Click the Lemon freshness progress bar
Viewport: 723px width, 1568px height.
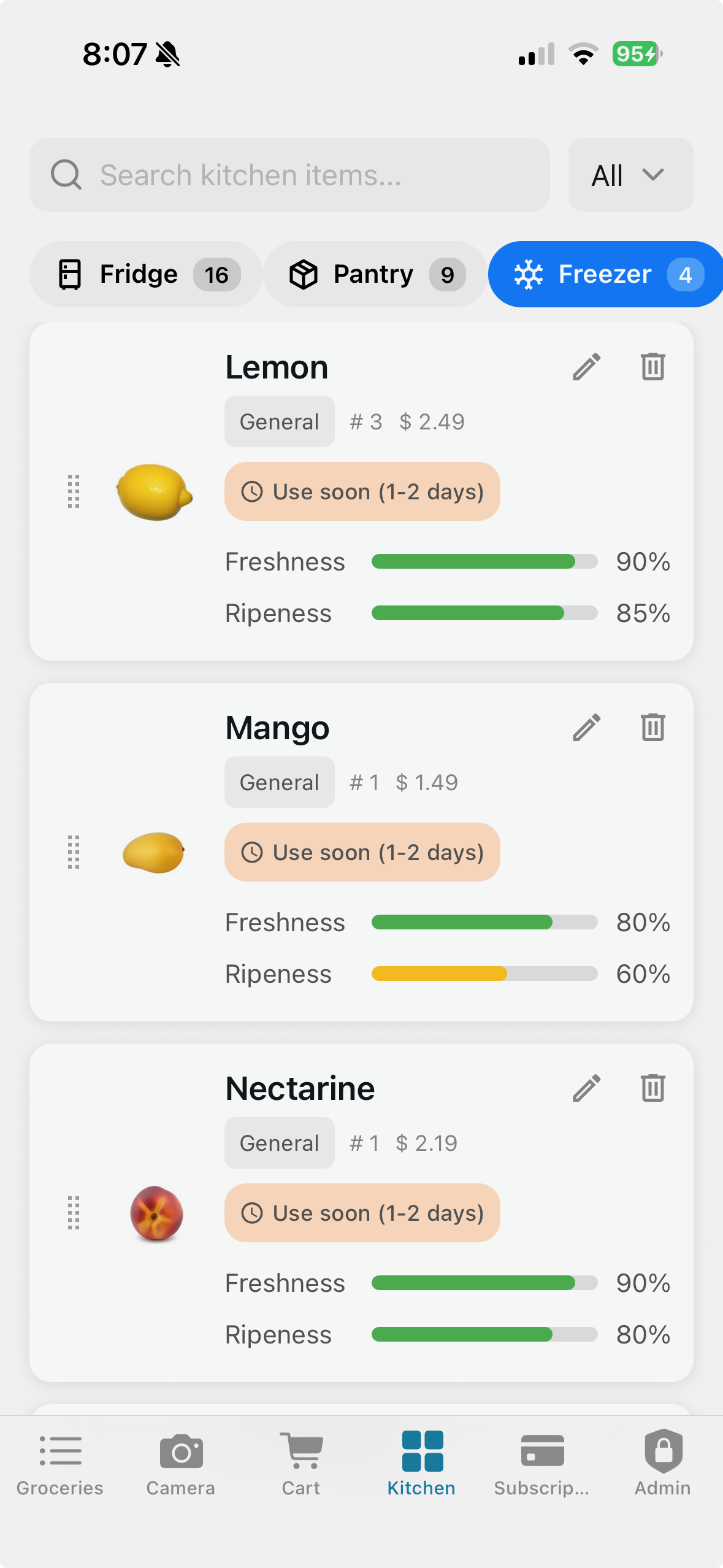tap(484, 561)
